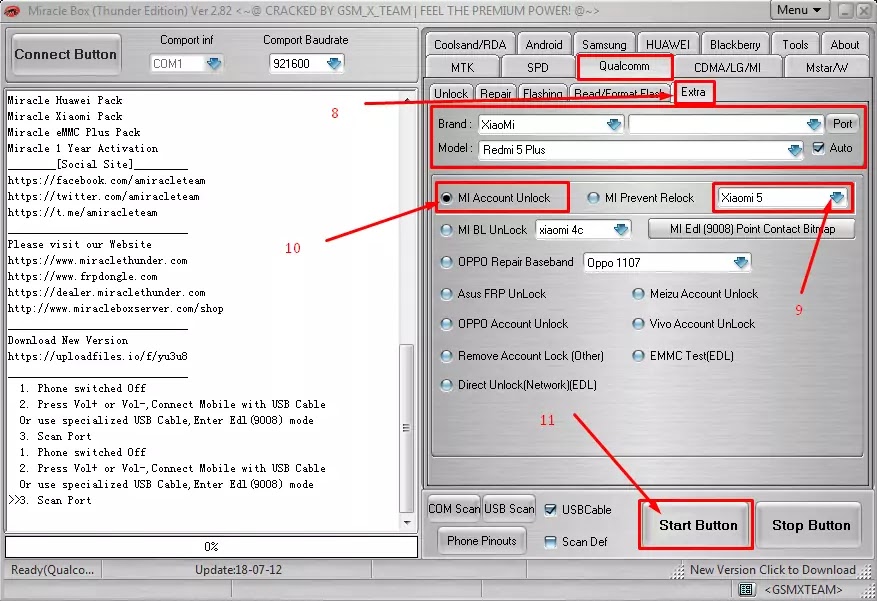
Task: Switch to the Blackberry tab
Action: [735, 45]
